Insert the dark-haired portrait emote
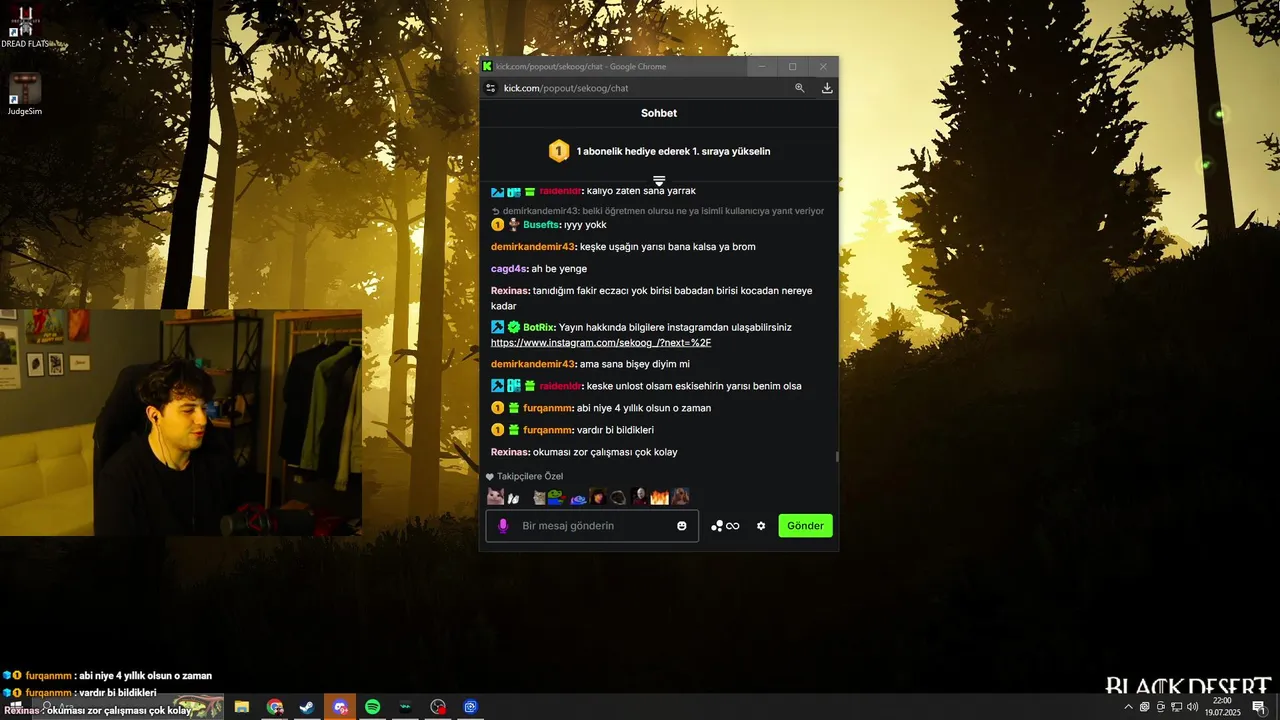 pos(598,497)
